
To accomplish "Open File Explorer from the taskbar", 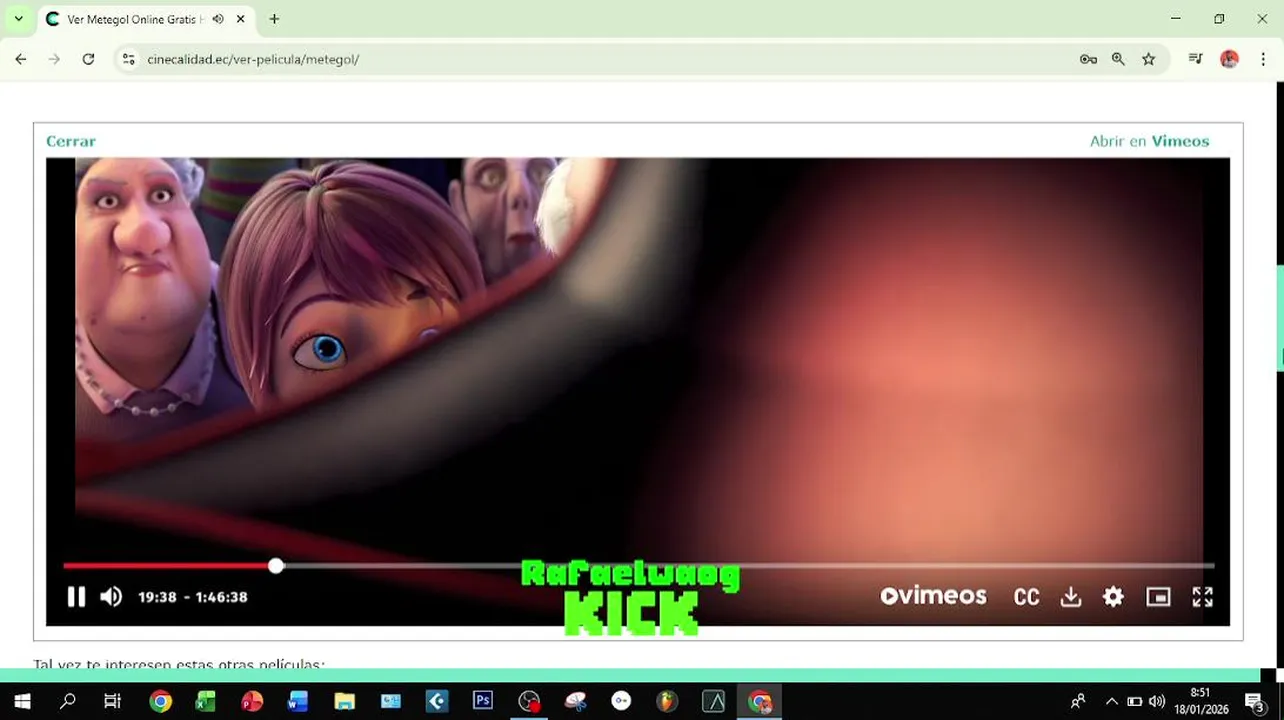I will (344, 701).
